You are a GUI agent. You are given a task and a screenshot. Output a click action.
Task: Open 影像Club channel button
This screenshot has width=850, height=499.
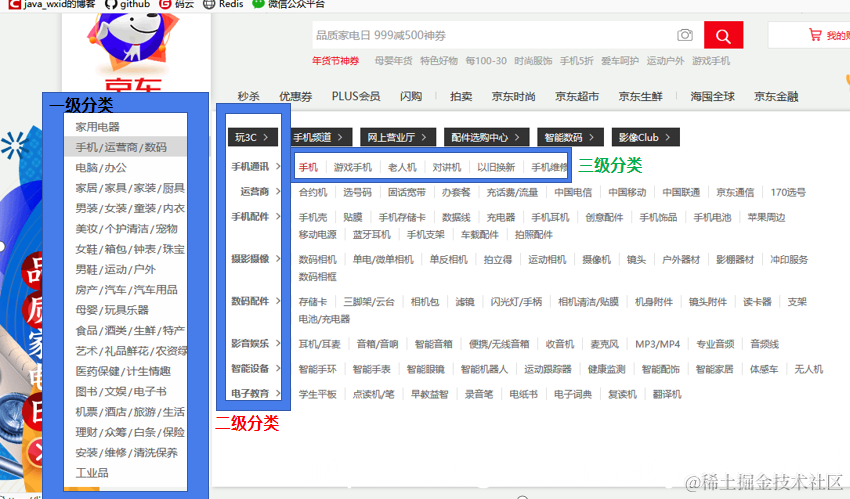[x=645, y=137]
